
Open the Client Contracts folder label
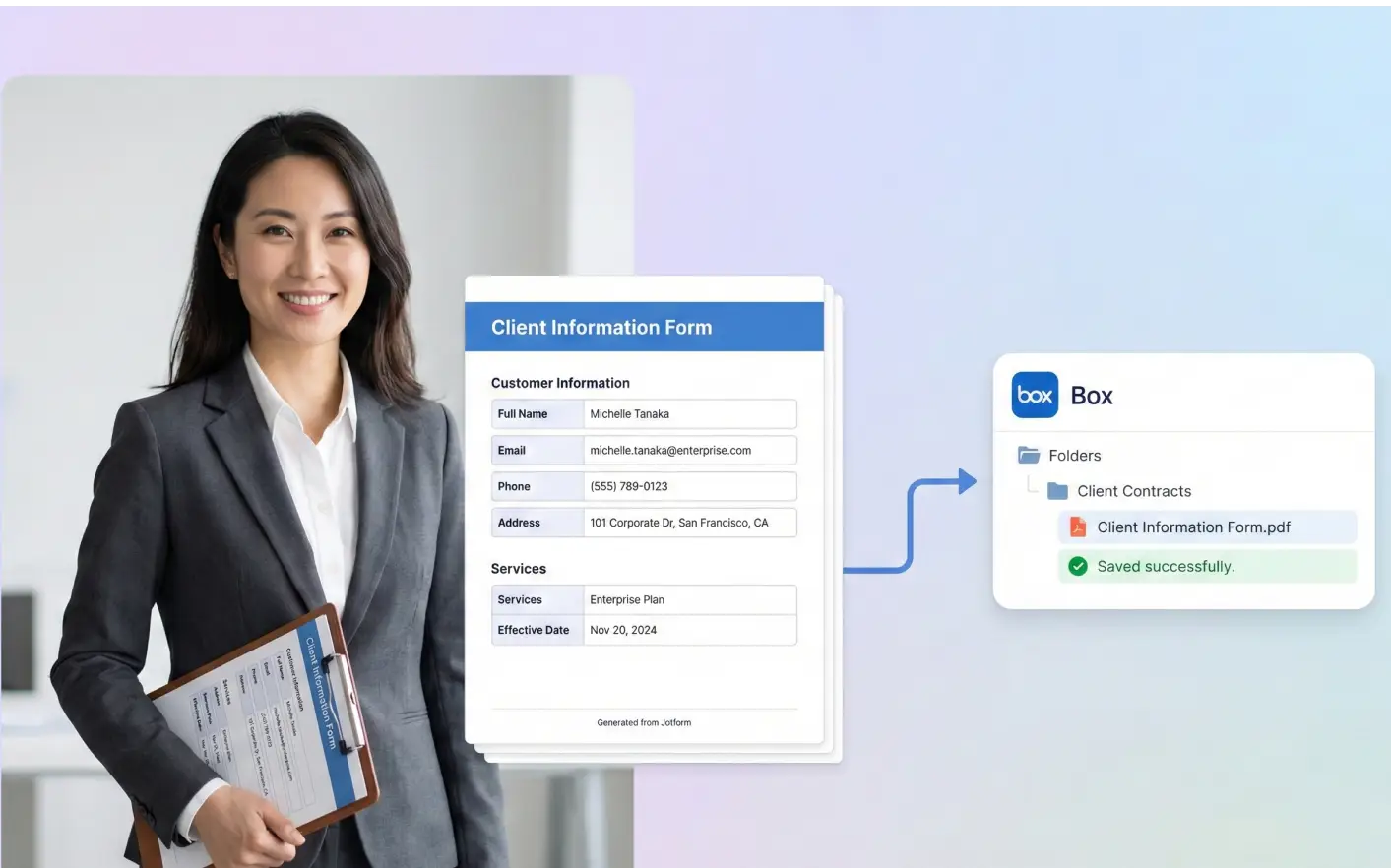coord(1134,491)
